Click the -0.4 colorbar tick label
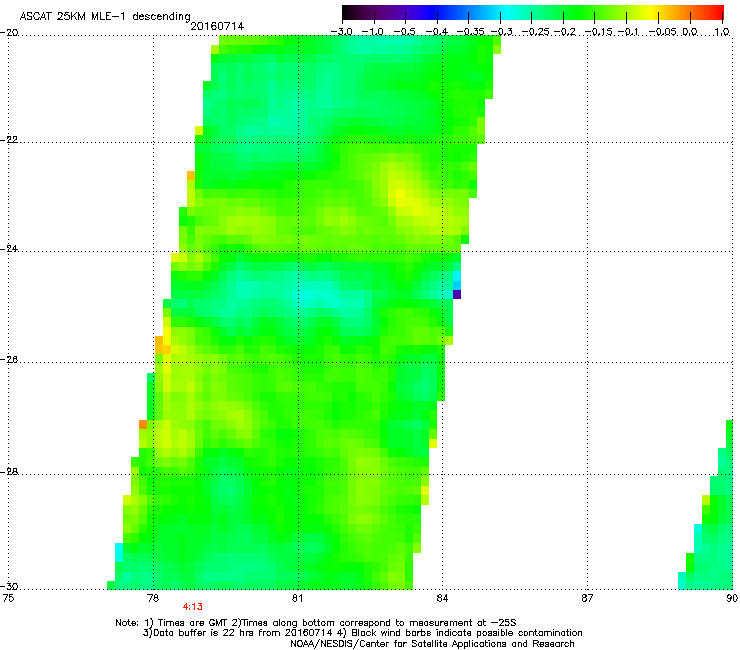The height and width of the screenshot is (650, 740). 437,32
